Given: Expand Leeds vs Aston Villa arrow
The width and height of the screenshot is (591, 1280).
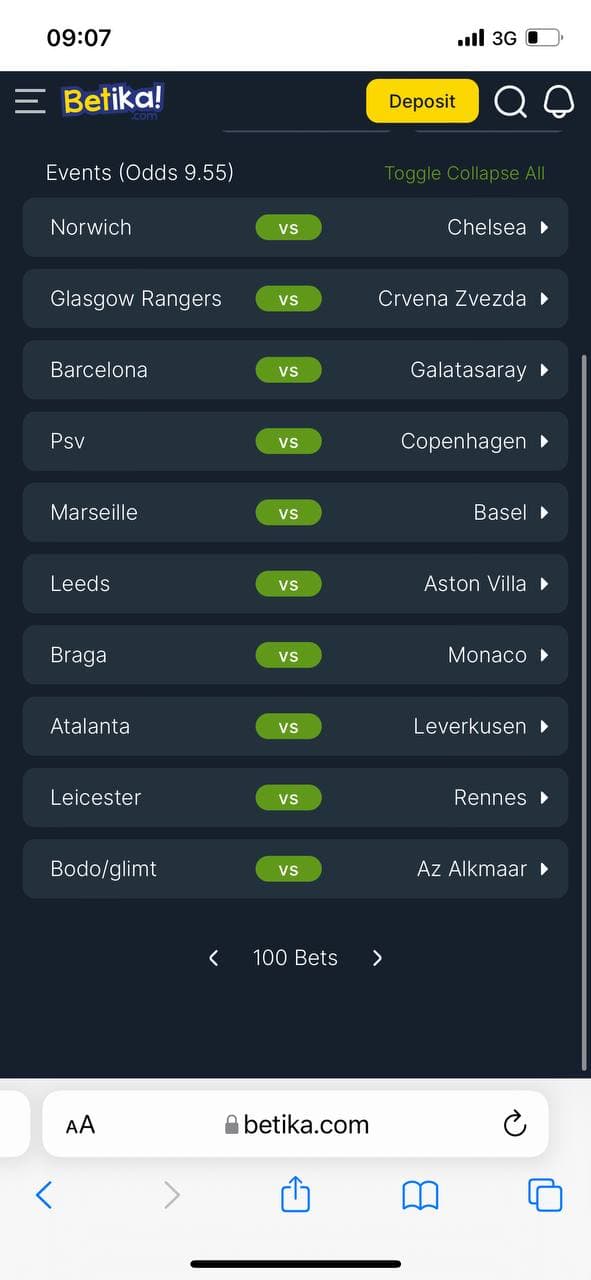Looking at the screenshot, I should tap(544, 584).
